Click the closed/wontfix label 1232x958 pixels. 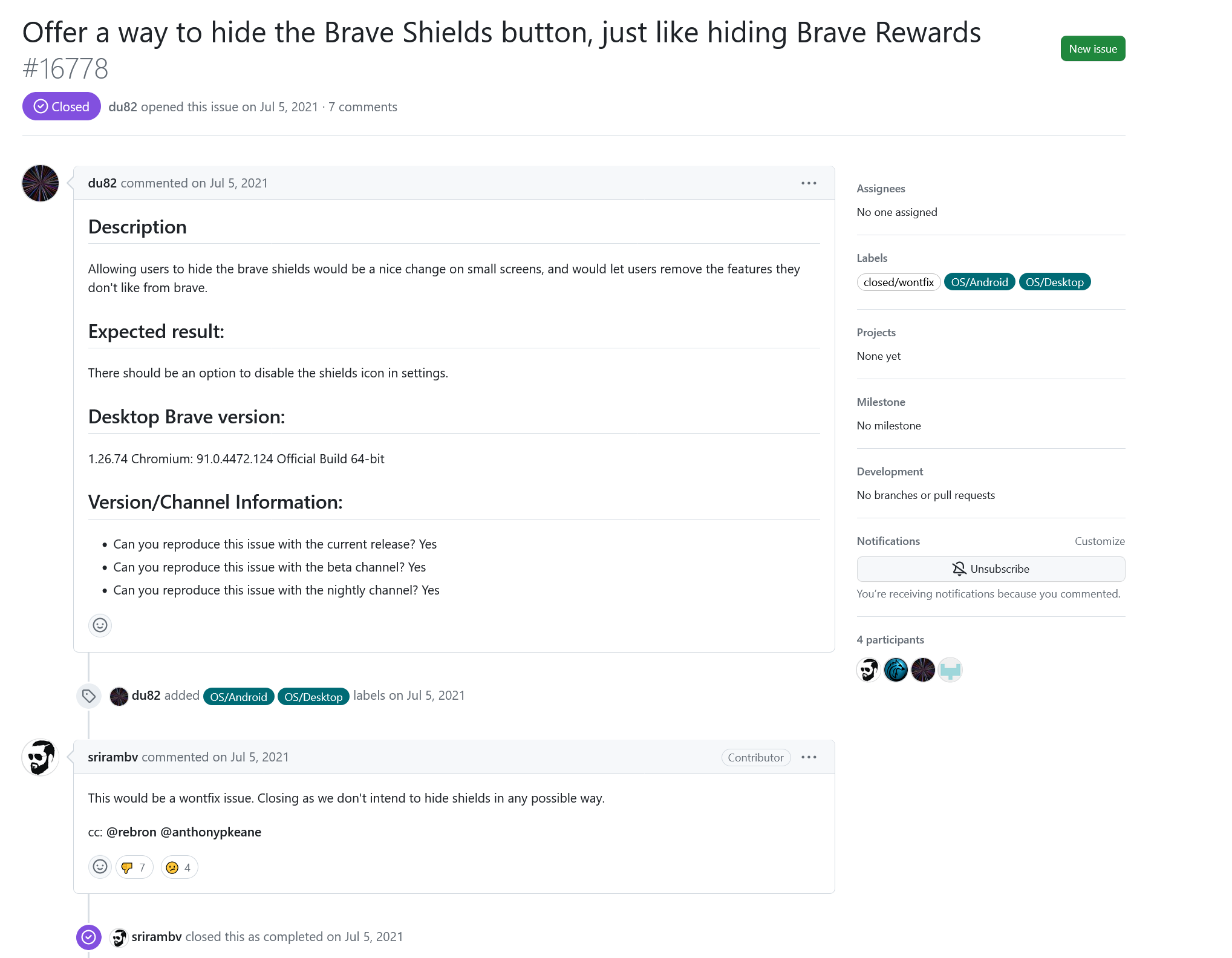tap(898, 281)
